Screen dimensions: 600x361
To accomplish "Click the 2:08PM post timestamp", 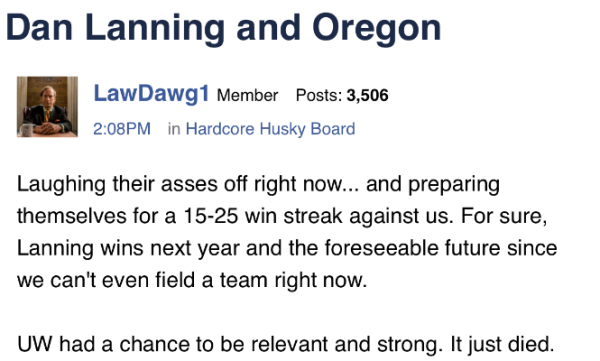I will click(x=122, y=129).
